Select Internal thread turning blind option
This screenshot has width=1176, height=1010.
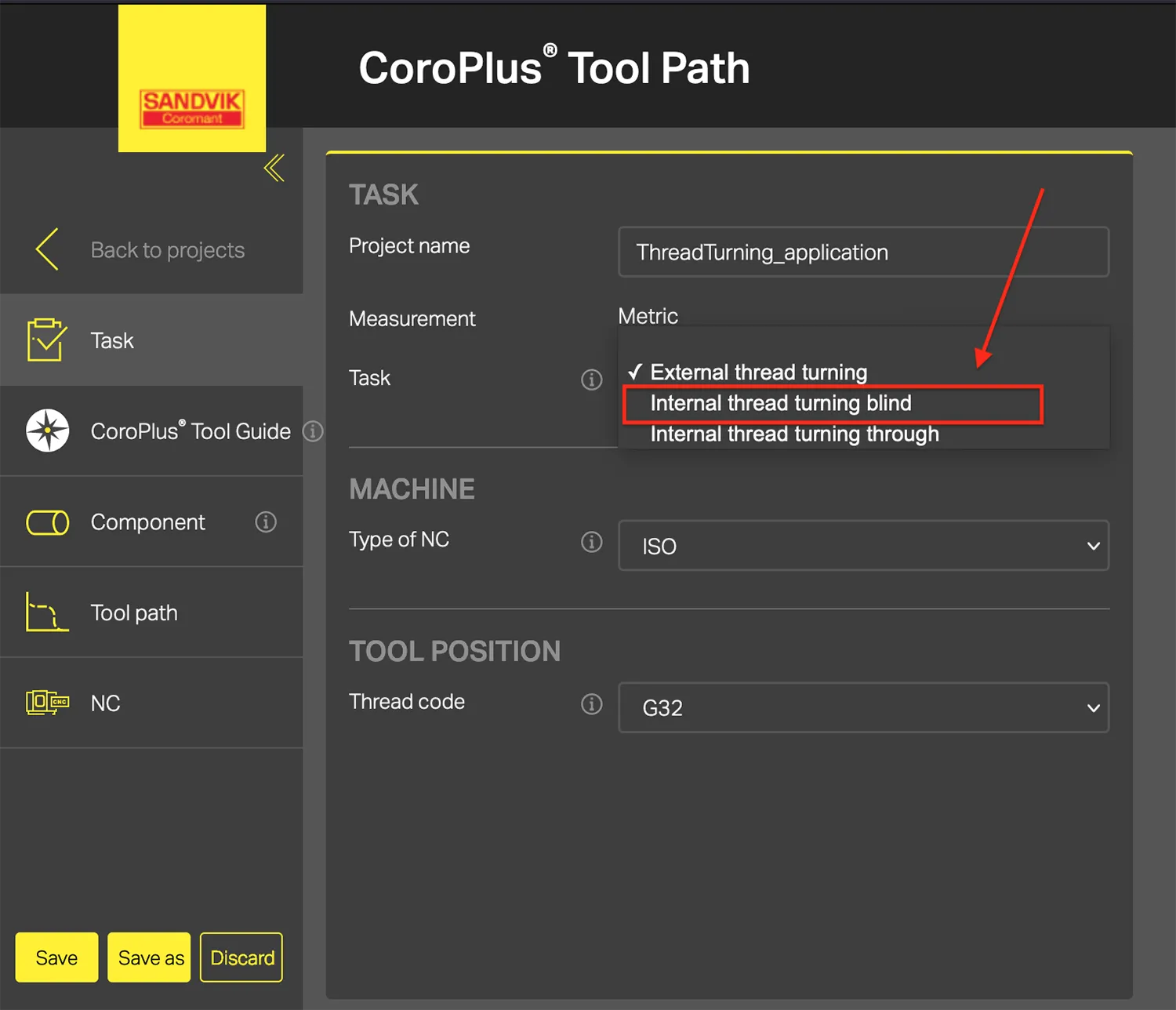(780, 403)
